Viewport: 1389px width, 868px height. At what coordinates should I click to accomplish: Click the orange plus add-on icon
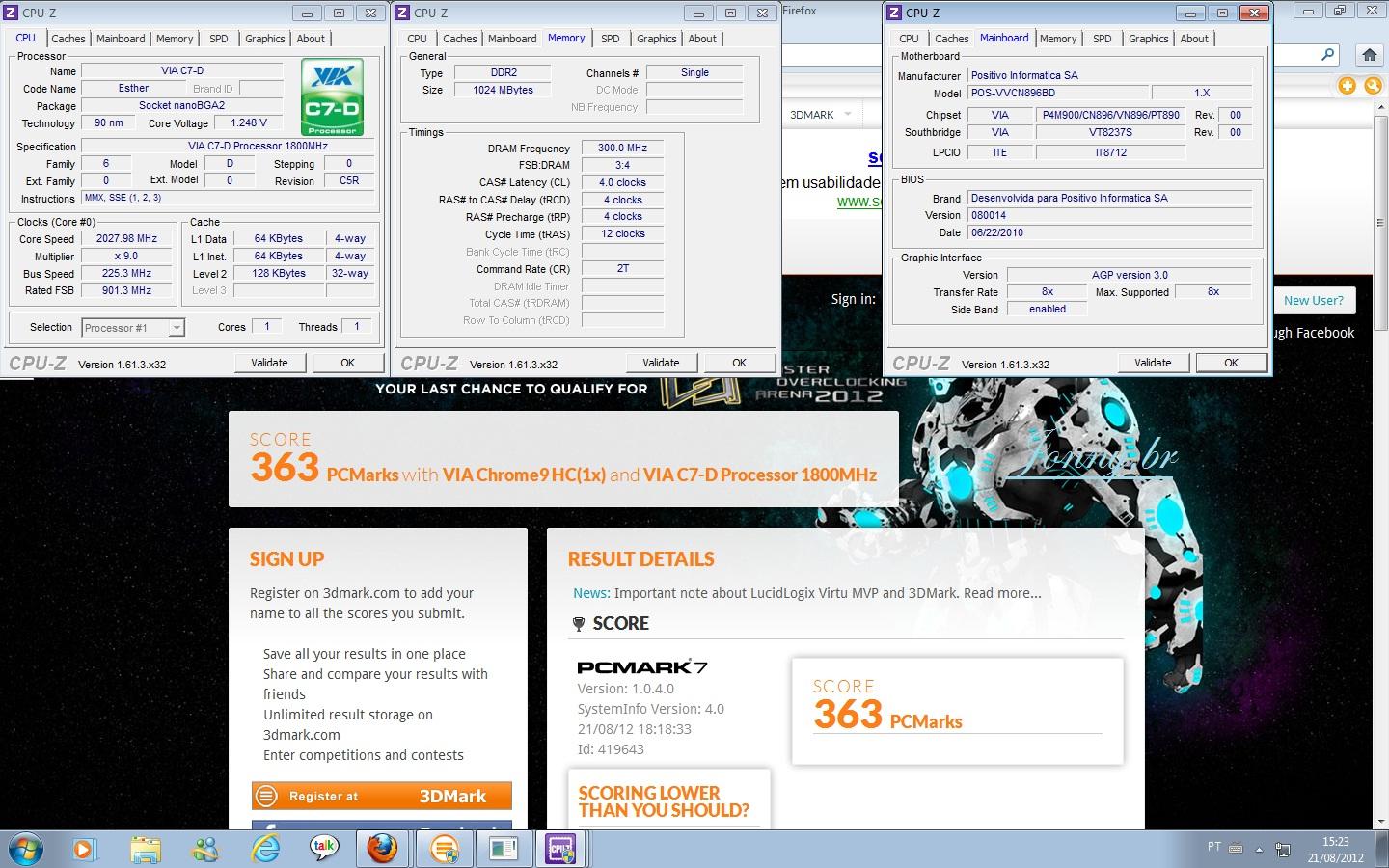[x=1348, y=86]
